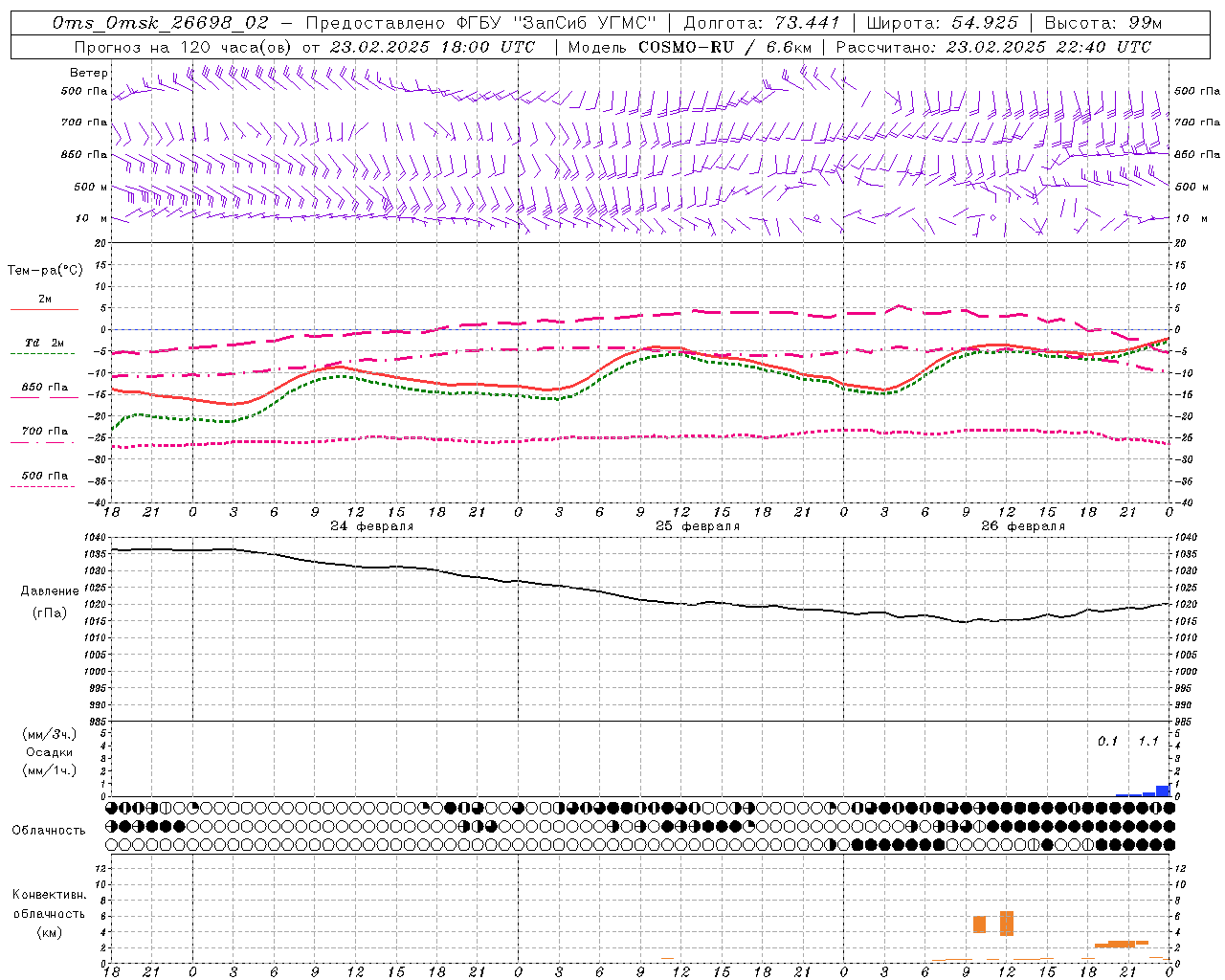Click the Давление panel label
The height and width of the screenshot is (980, 1225).
click(x=50, y=591)
